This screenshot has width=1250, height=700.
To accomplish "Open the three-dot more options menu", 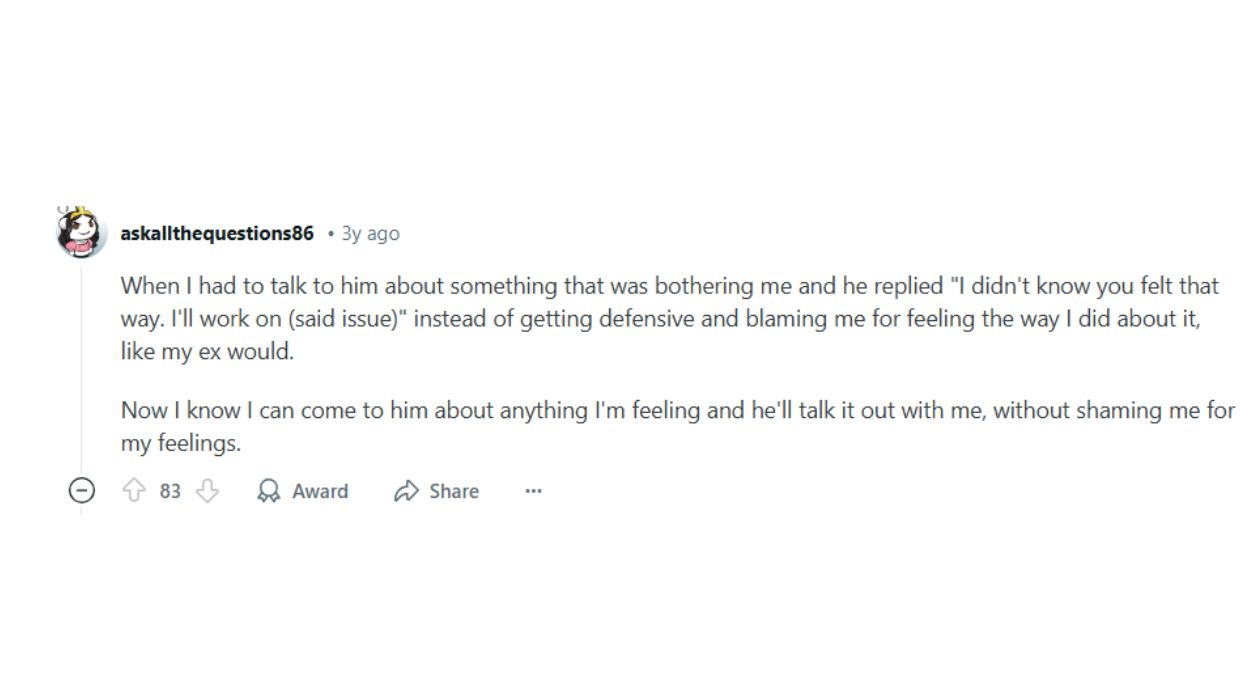I will [x=533, y=491].
